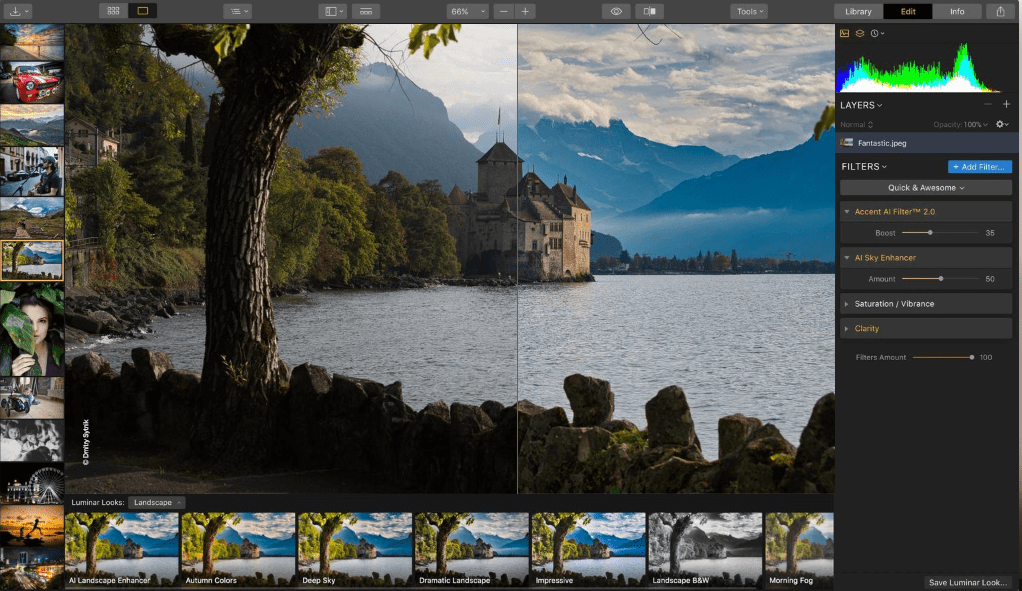Click the AI Sky Enhancer Amount slider
Screen dimensions: 1022x591
point(940,279)
